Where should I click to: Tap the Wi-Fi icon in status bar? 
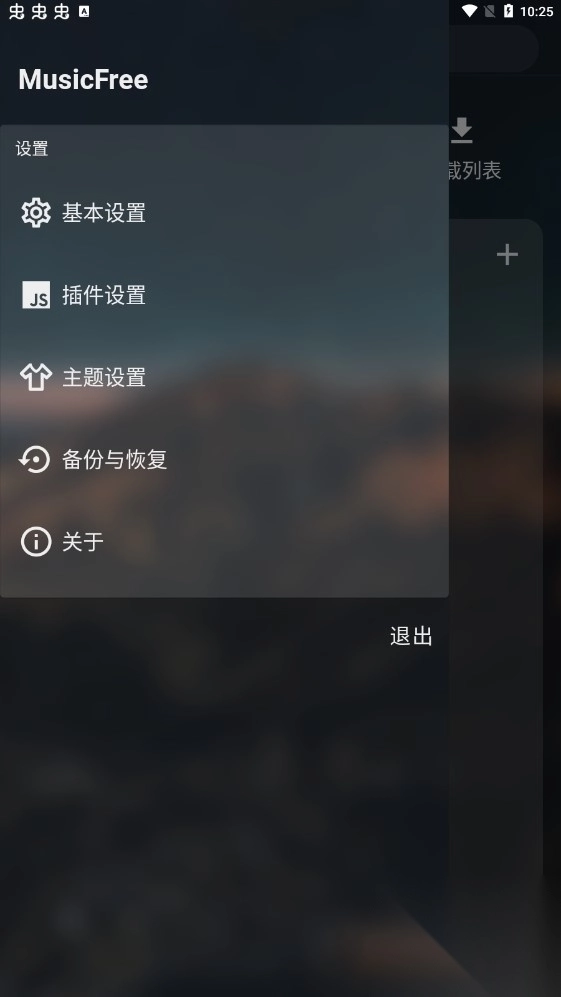(470, 11)
